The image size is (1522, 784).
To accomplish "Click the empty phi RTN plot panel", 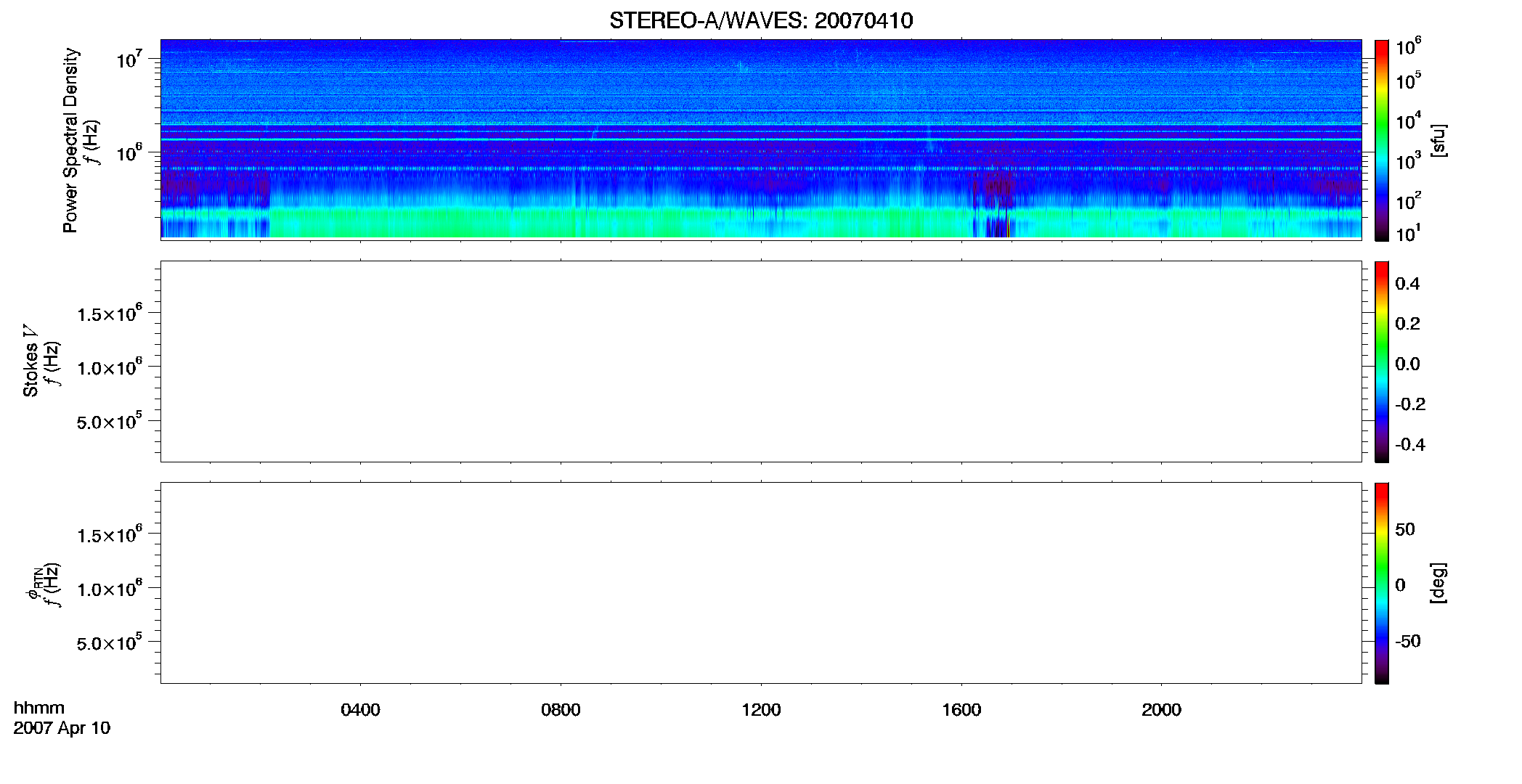I will (761, 583).
